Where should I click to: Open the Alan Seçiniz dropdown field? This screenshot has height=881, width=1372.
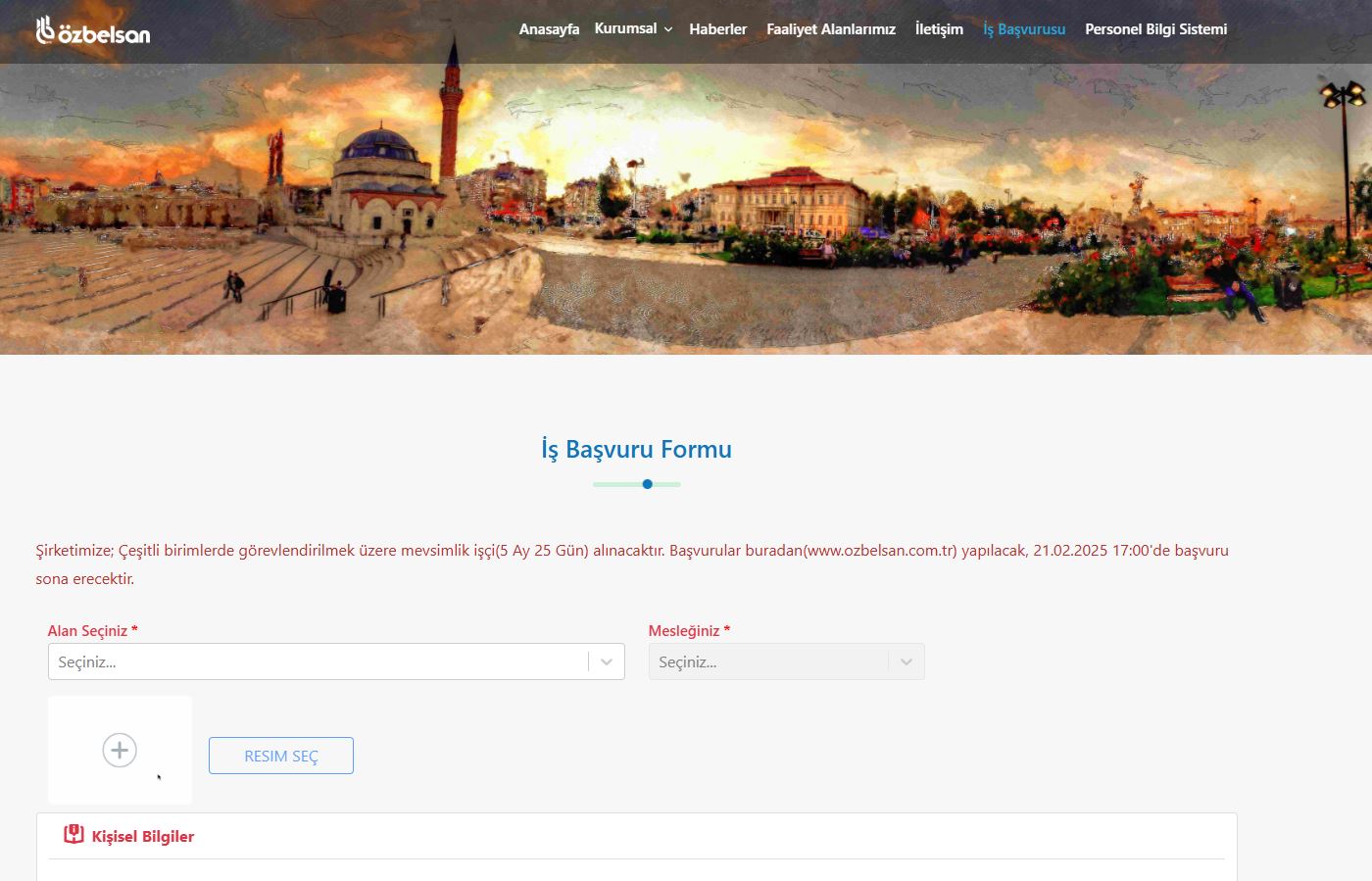point(336,661)
